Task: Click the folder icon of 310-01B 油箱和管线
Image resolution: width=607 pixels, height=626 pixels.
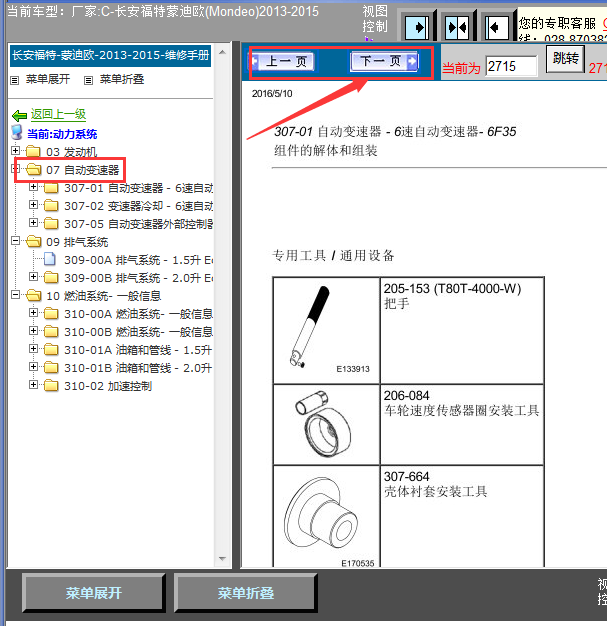Action: (x=51, y=367)
